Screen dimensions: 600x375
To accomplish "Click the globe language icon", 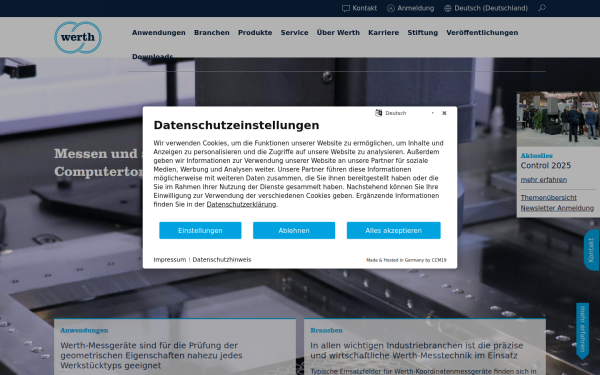I will point(448,8).
